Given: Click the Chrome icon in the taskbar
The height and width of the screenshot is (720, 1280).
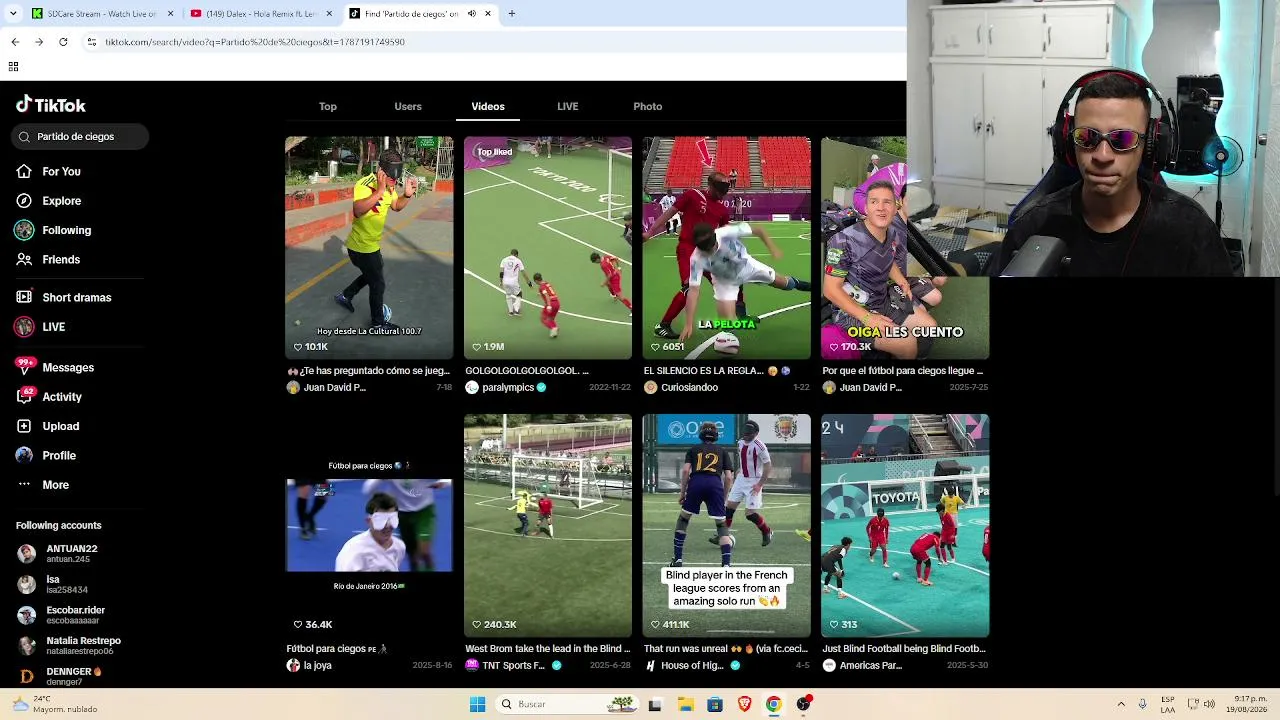Looking at the screenshot, I should pos(773,705).
